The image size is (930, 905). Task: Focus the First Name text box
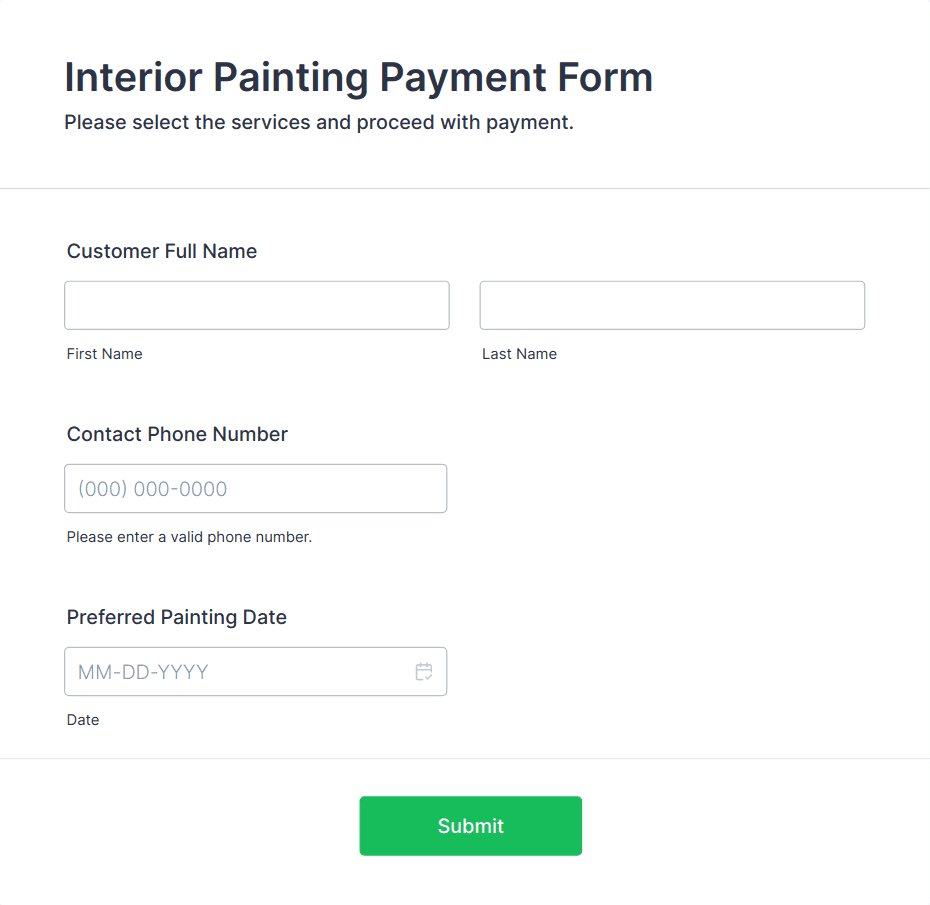[x=257, y=305]
